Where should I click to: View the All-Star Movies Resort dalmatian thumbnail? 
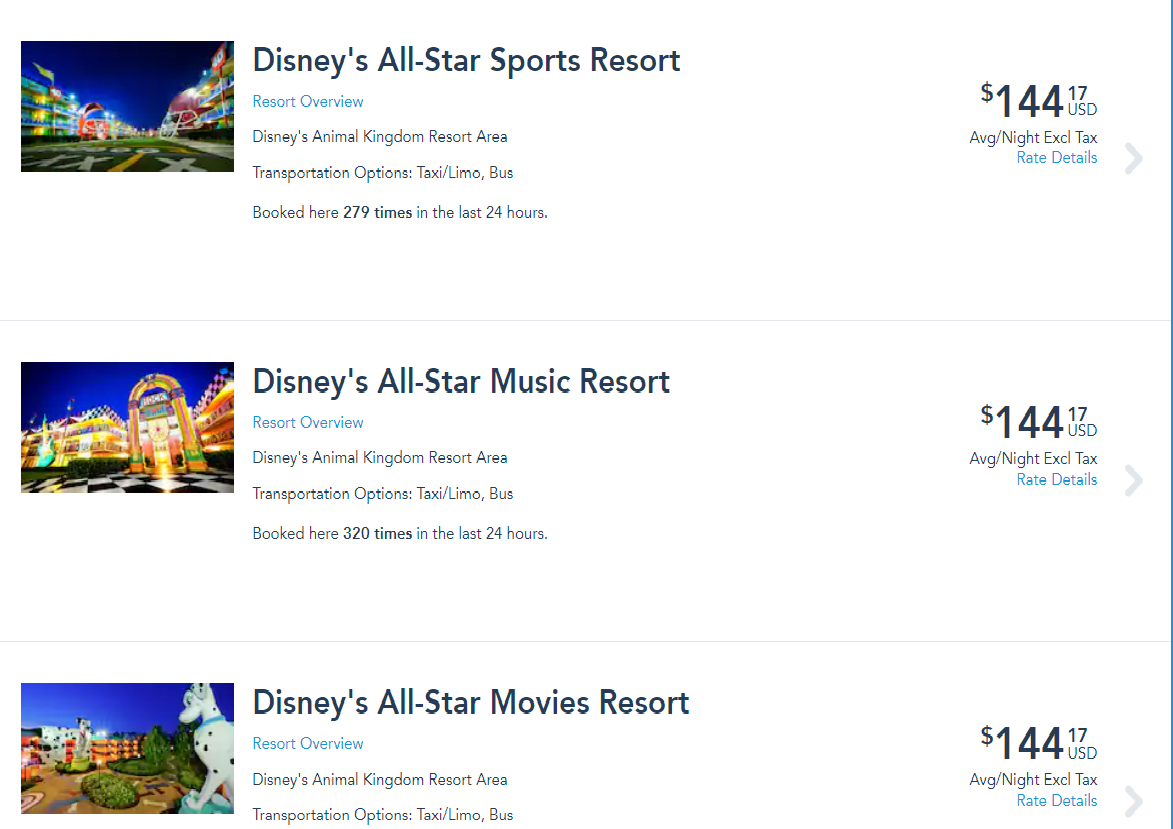point(127,748)
